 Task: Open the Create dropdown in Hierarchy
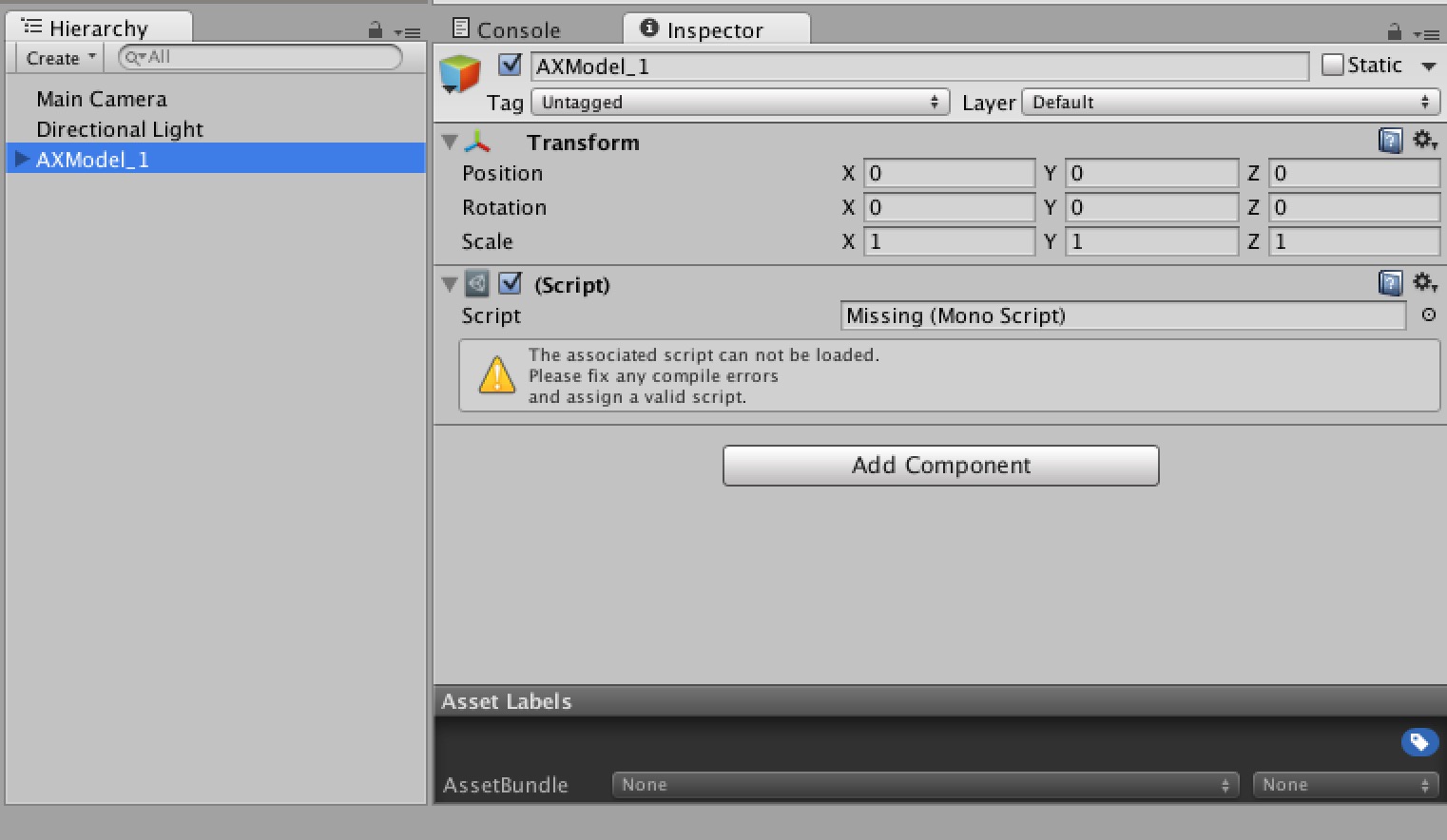[62, 58]
